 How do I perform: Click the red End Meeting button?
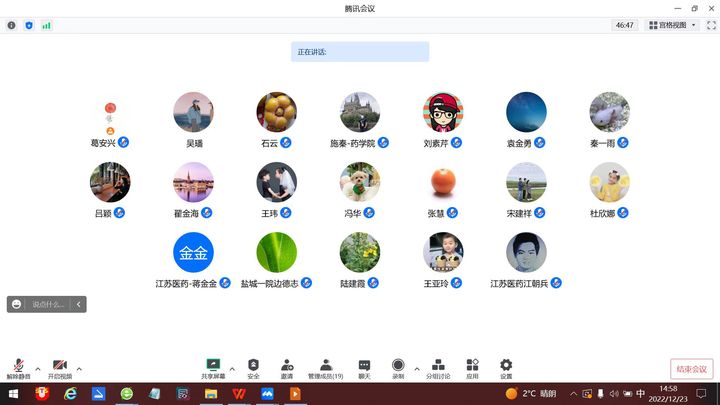[x=691, y=369]
